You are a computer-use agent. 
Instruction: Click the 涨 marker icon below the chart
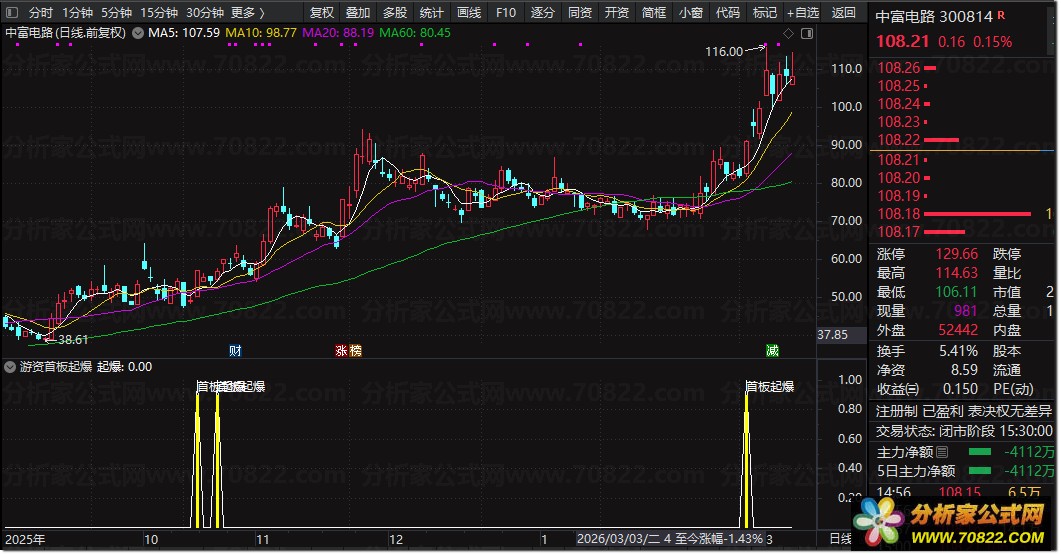[341, 350]
